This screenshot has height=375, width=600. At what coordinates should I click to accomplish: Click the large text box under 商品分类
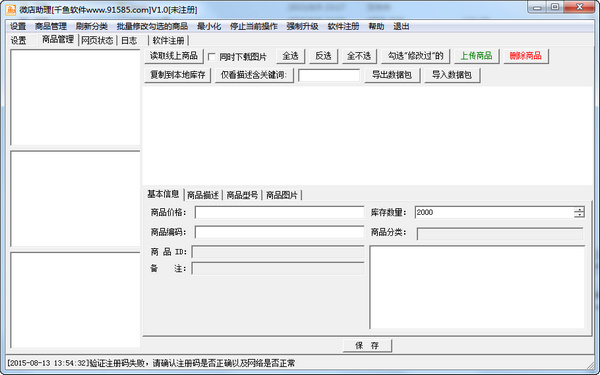pyautogui.click(x=477, y=287)
